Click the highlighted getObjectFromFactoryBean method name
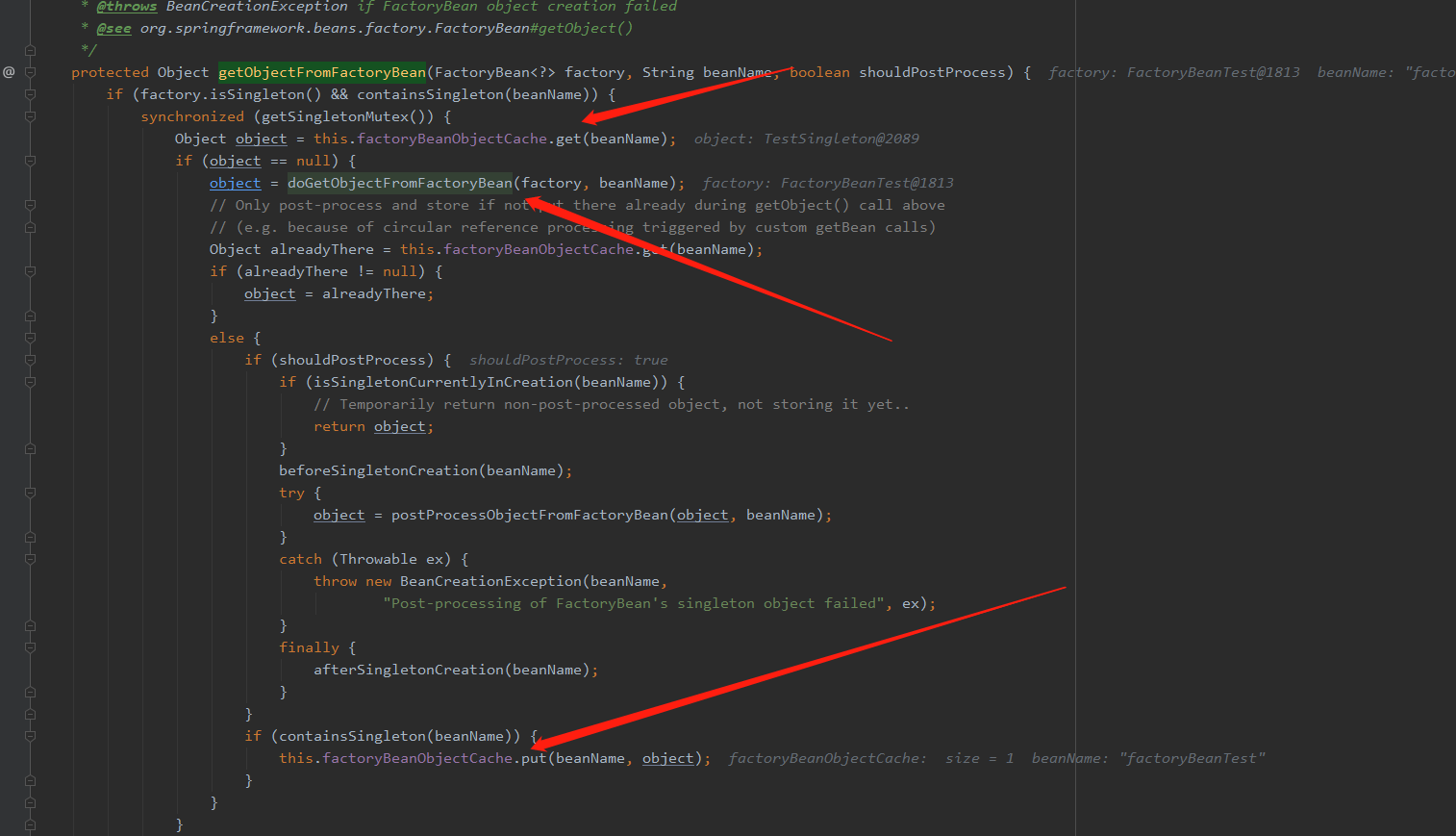1456x836 pixels. [x=322, y=72]
